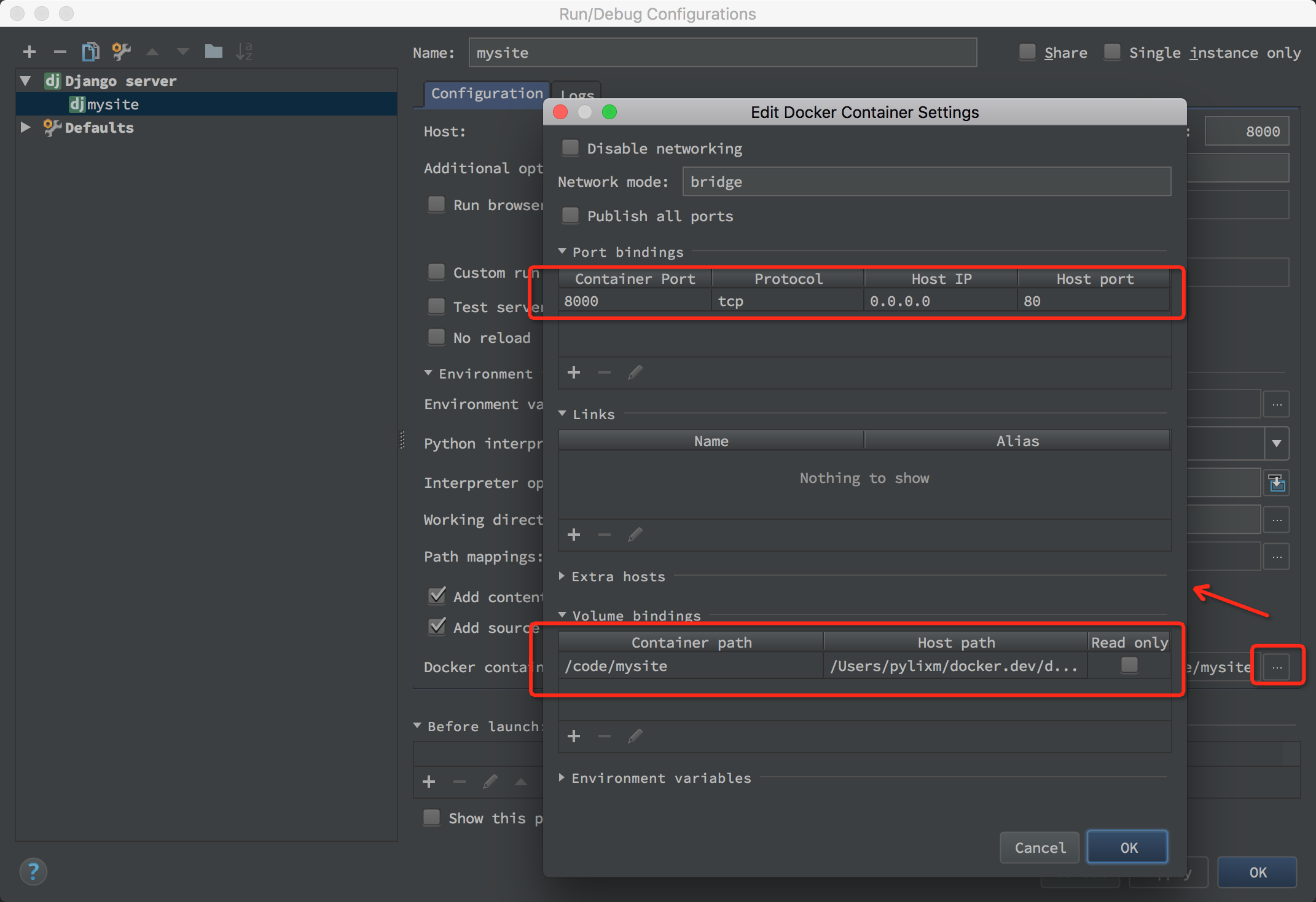
Task: Click the add new configuration plus icon
Action: point(29,52)
